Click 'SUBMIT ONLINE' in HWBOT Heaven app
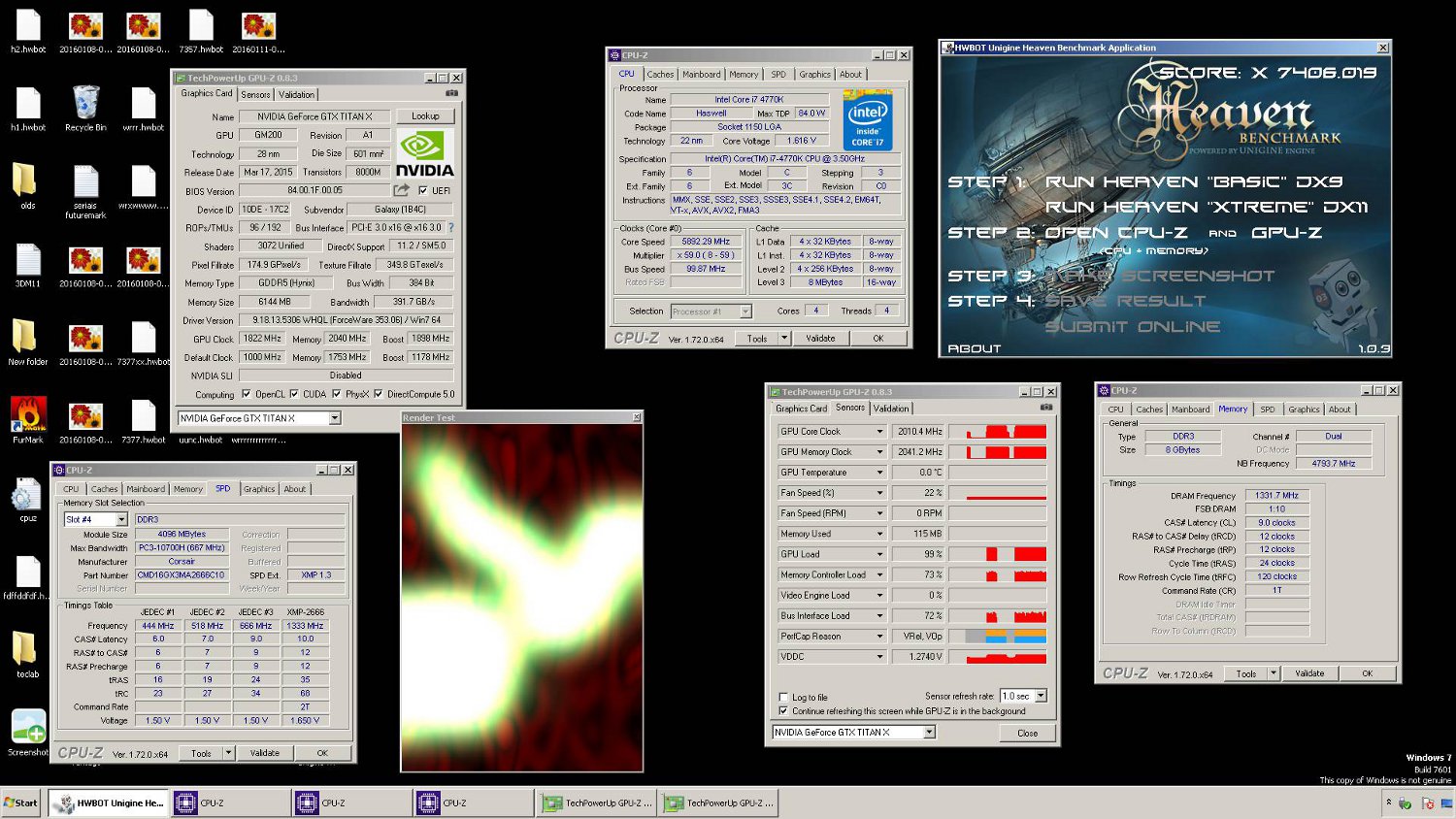The width and height of the screenshot is (1456, 819). click(1132, 326)
